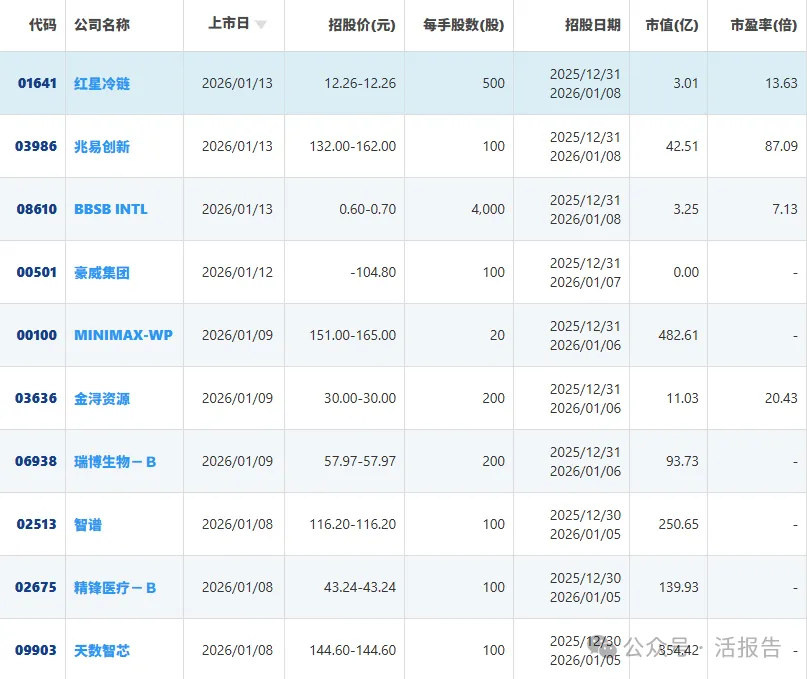This screenshot has width=807, height=679.
Task: Click the 市值(亿) column header
Action: point(672,24)
